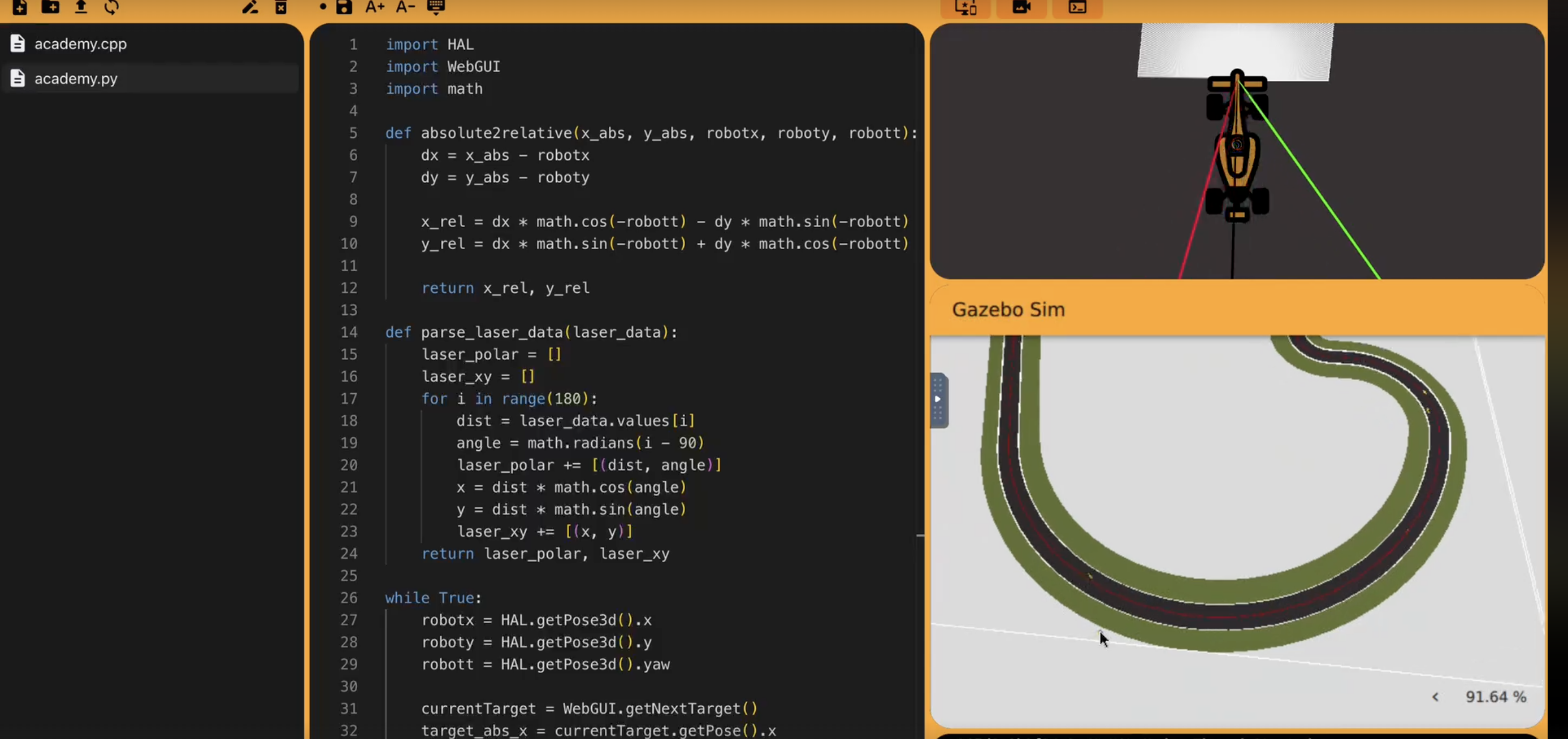
Task: Click line number 14 in the gutter
Action: (349, 332)
